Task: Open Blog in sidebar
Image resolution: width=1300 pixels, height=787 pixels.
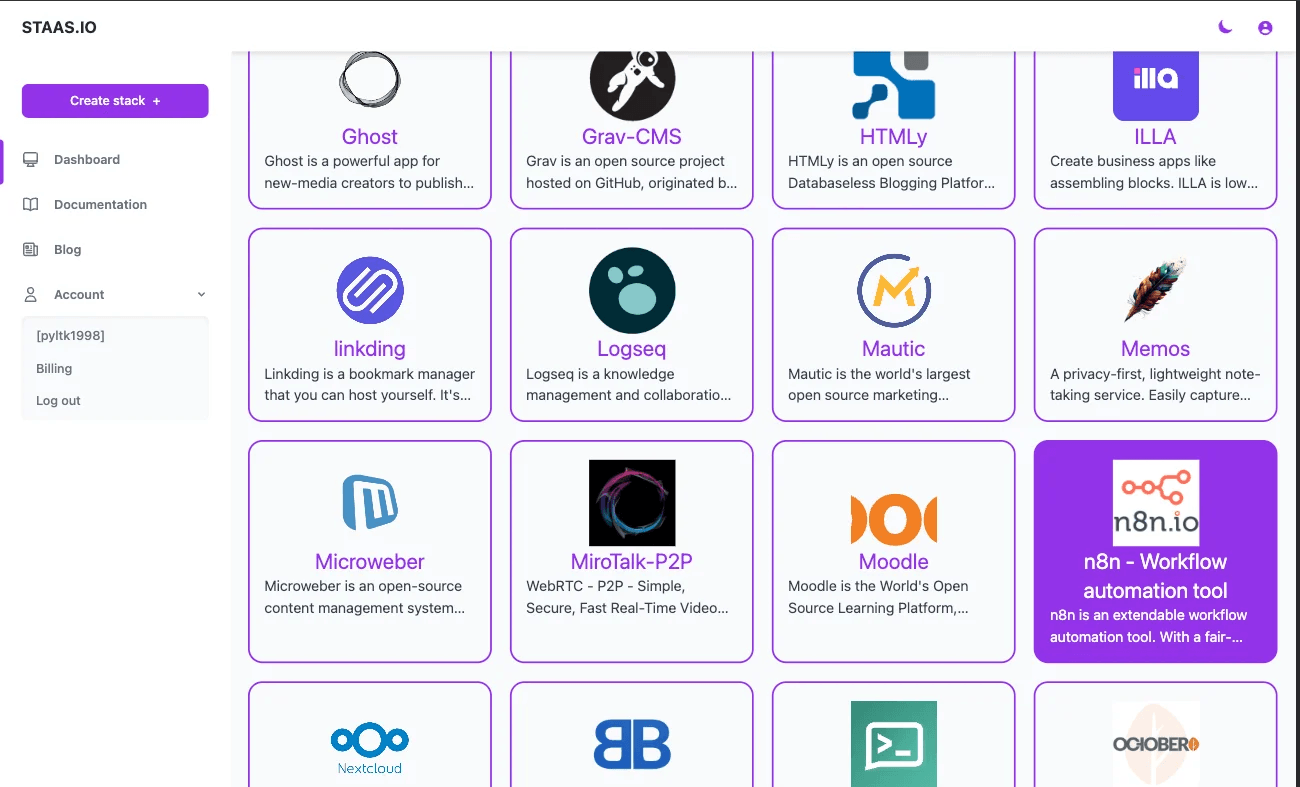Action: click(68, 250)
